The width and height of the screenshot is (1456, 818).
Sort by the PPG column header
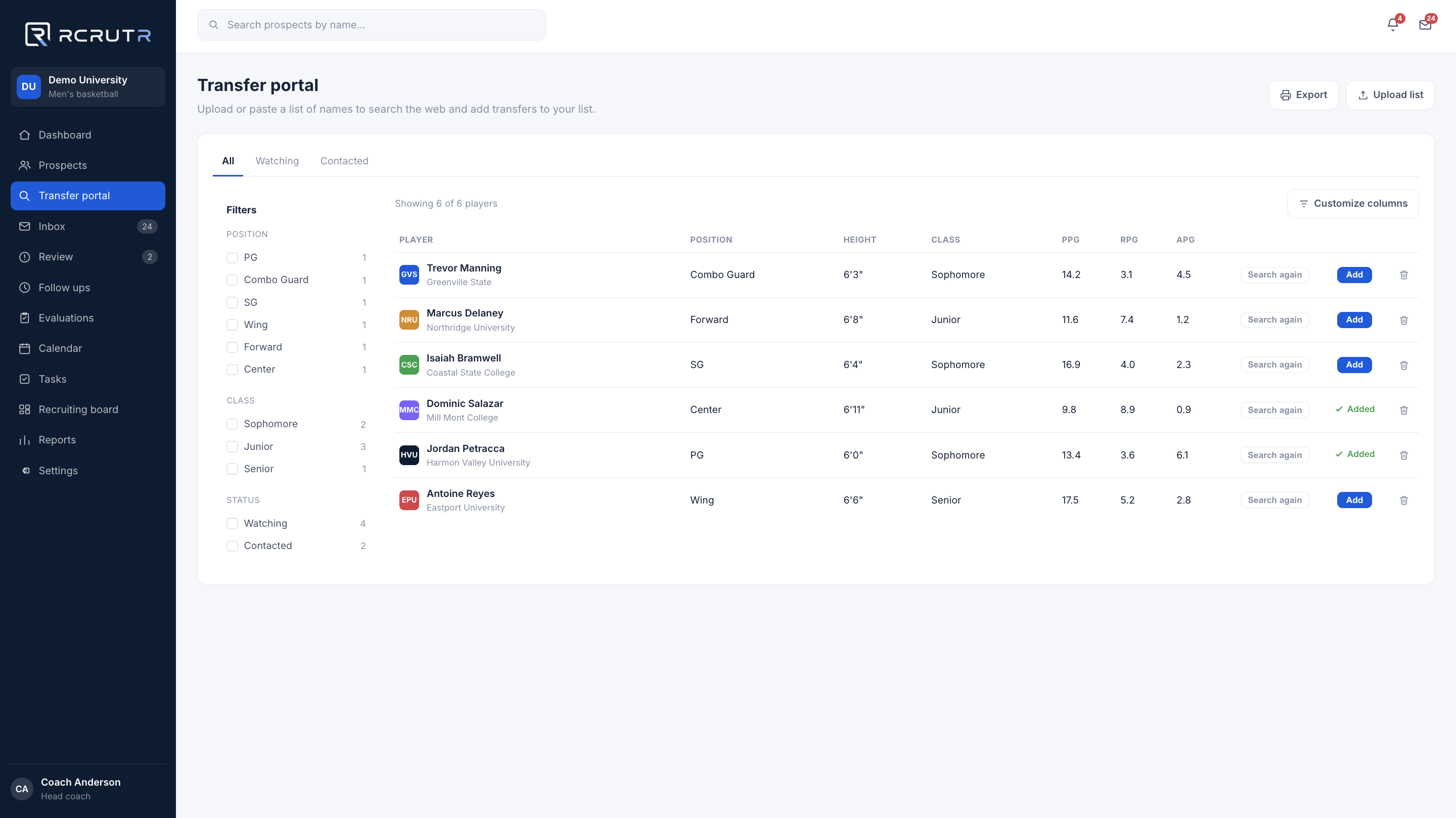[1070, 240]
